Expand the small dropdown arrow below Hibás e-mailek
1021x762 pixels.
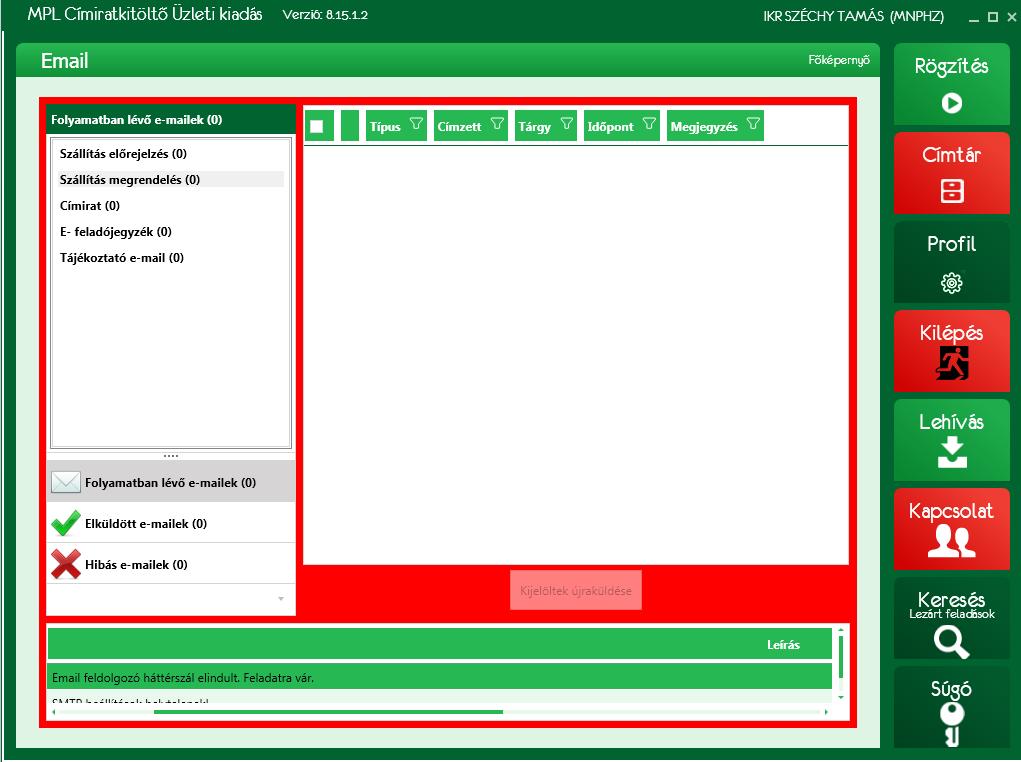point(281,599)
